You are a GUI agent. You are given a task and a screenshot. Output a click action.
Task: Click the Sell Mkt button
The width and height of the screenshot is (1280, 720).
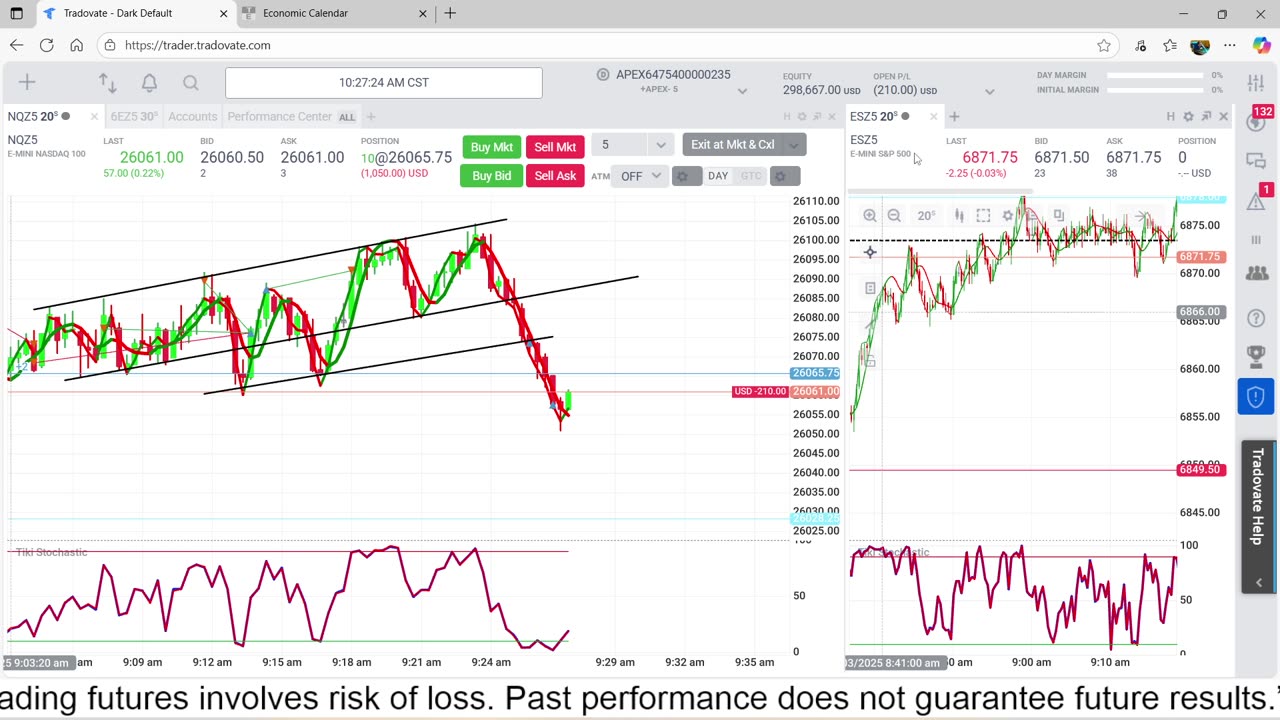(555, 147)
